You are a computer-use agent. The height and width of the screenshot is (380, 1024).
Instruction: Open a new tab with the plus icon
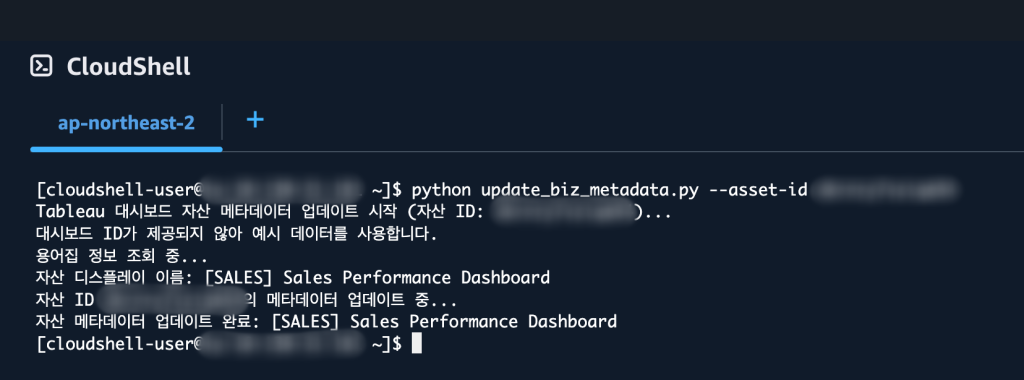click(255, 119)
